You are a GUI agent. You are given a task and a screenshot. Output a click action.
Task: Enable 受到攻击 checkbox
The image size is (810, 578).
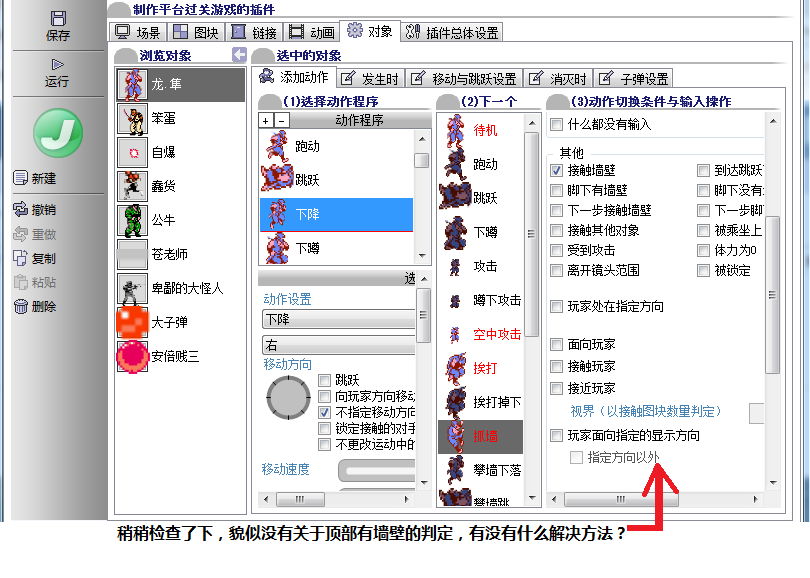pyautogui.click(x=556, y=251)
